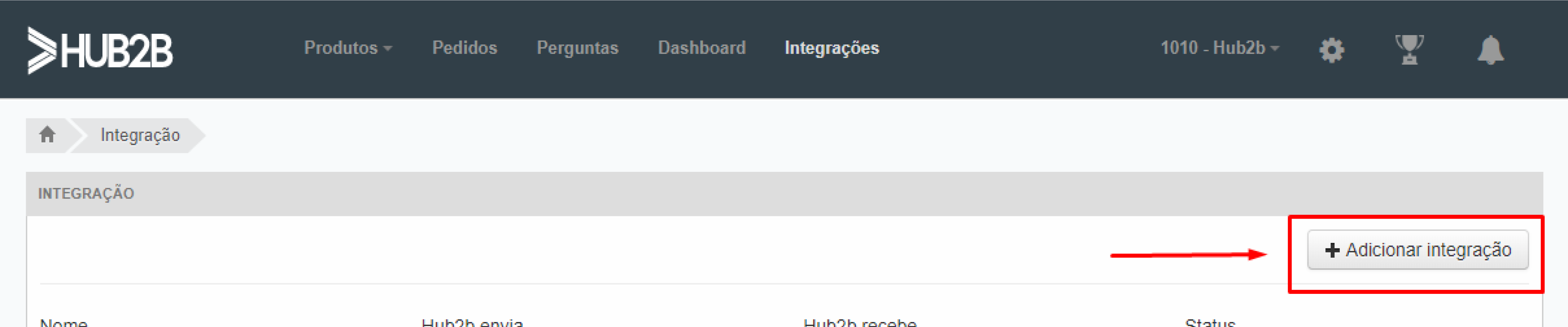This screenshot has height=327, width=1568.
Task: Open the settings gear icon
Action: click(1331, 50)
